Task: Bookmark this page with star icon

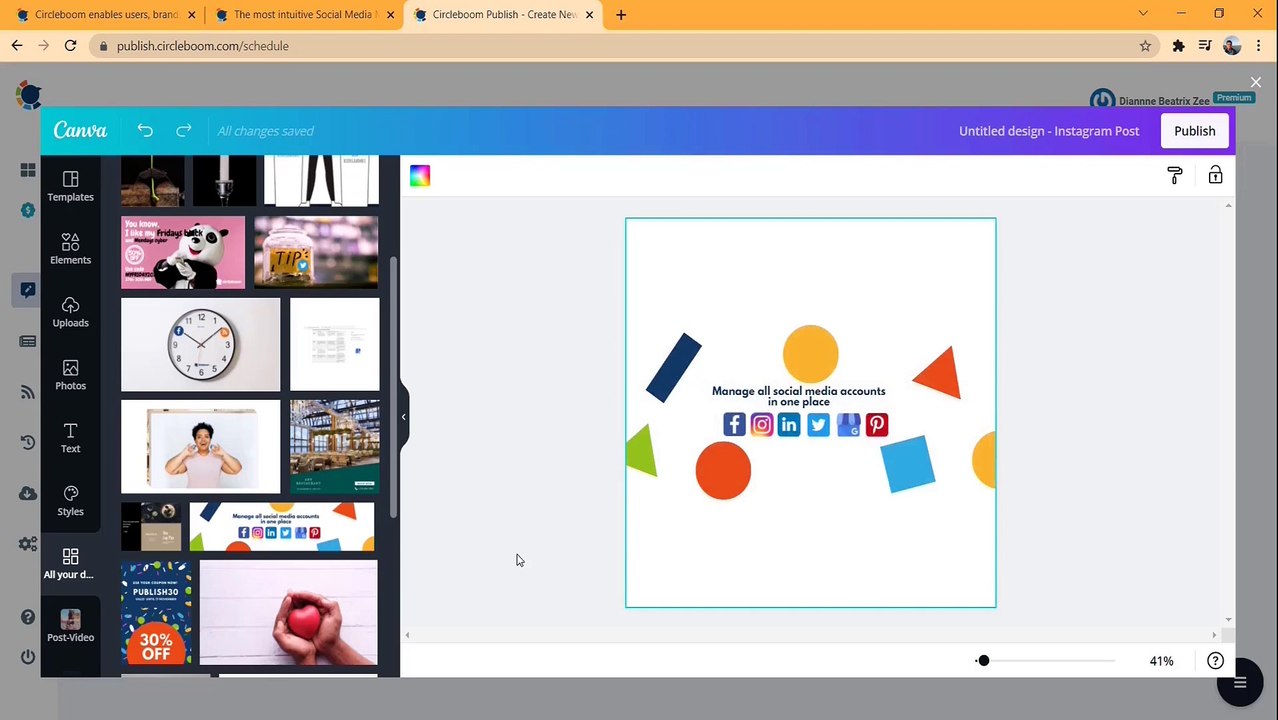Action: pos(1145,46)
